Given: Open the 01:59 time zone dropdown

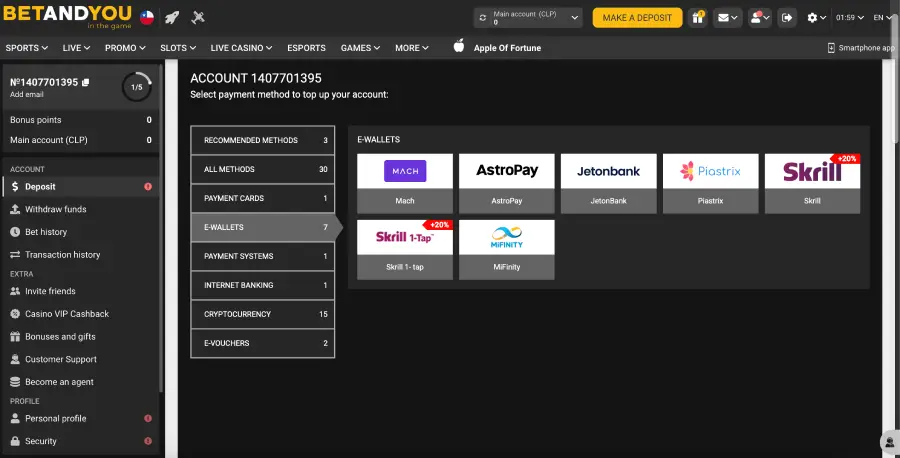Looking at the screenshot, I should (849, 18).
